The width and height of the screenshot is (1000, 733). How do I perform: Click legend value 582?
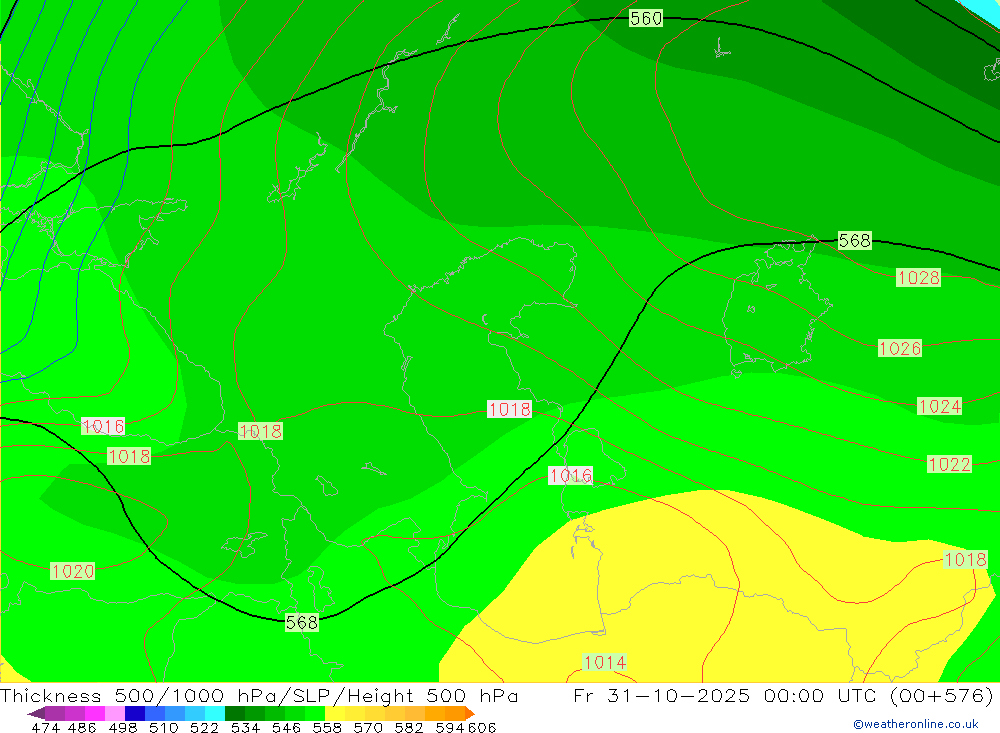click(x=409, y=727)
